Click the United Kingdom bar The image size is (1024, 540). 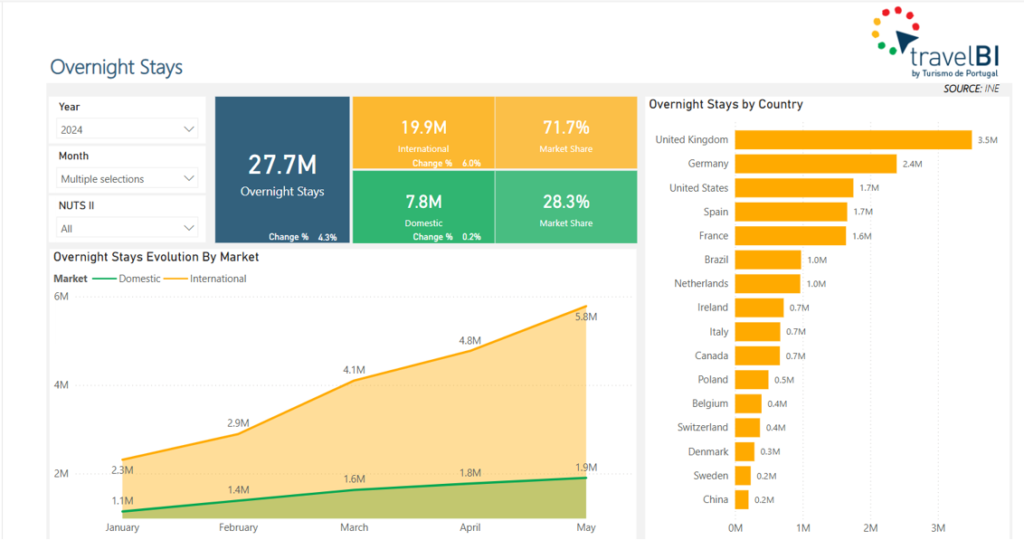coord(853,139)
